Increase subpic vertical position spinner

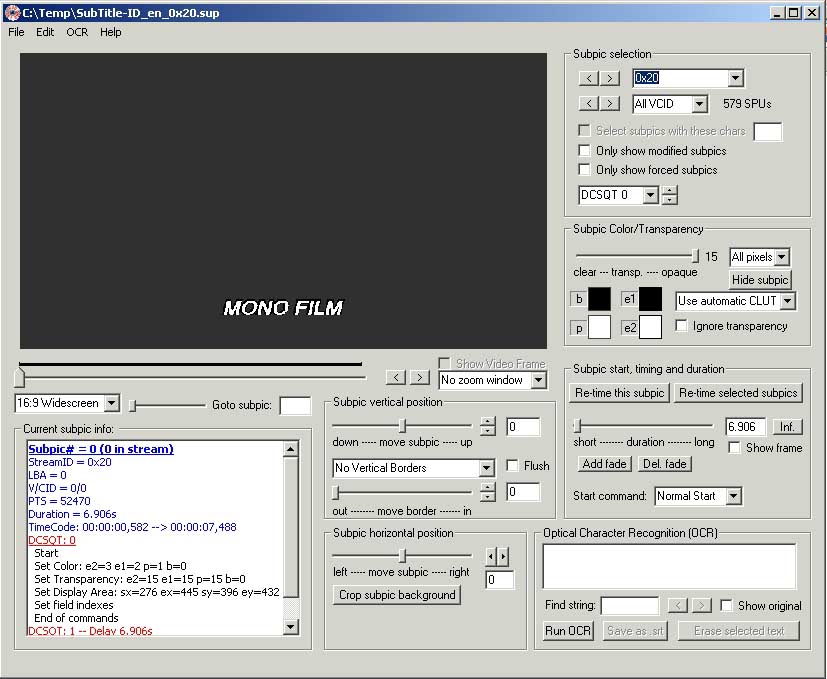coord(488,422)
